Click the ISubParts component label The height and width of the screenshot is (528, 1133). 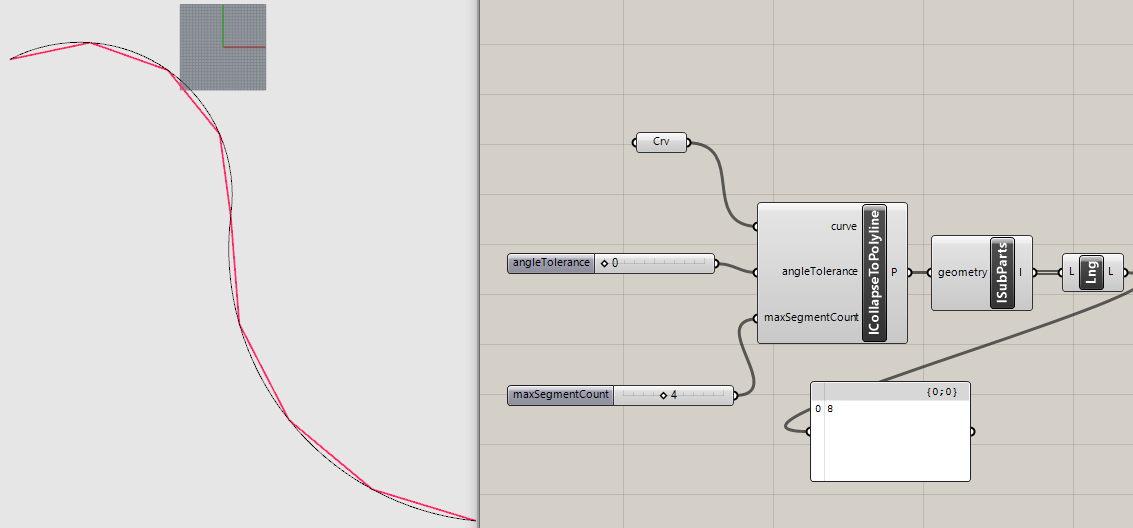click(1002, 272)
